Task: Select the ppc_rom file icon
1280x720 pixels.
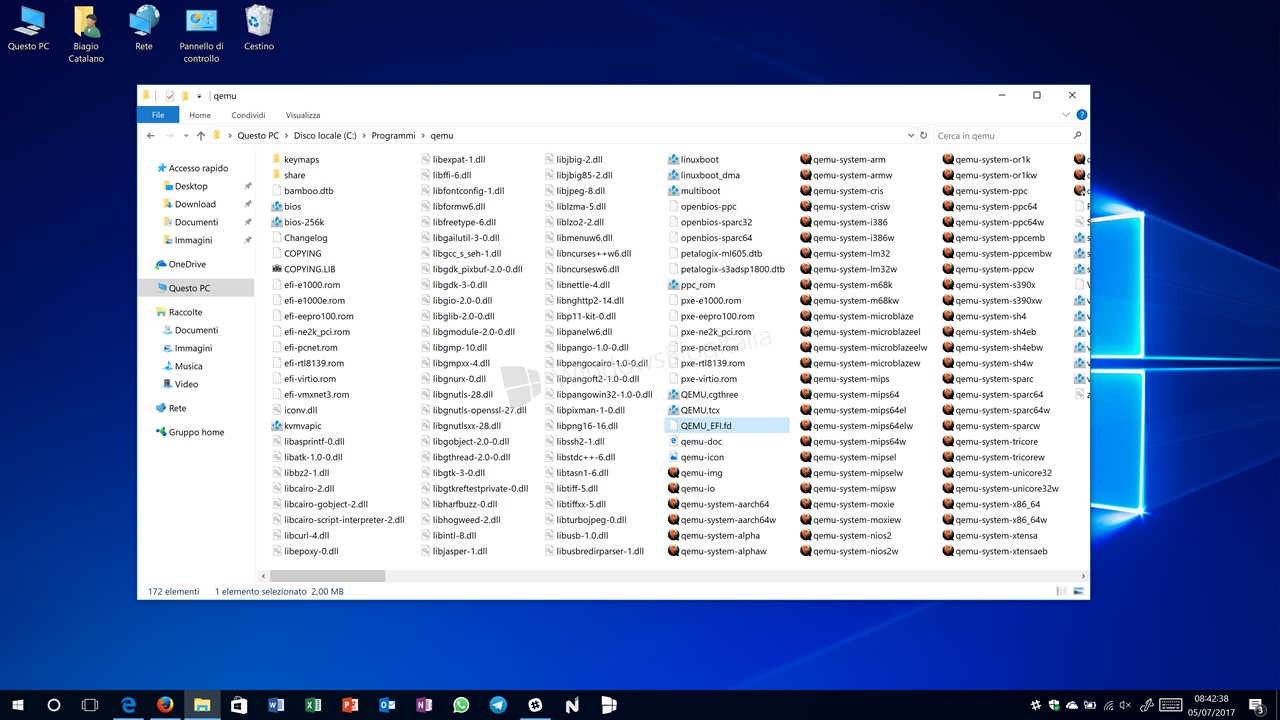Action: [x=673, y=285]
